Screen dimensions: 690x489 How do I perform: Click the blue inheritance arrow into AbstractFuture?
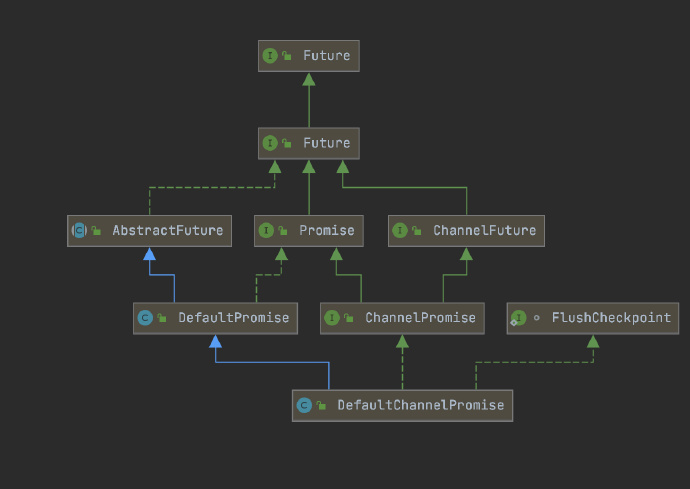tap(150, 254)
